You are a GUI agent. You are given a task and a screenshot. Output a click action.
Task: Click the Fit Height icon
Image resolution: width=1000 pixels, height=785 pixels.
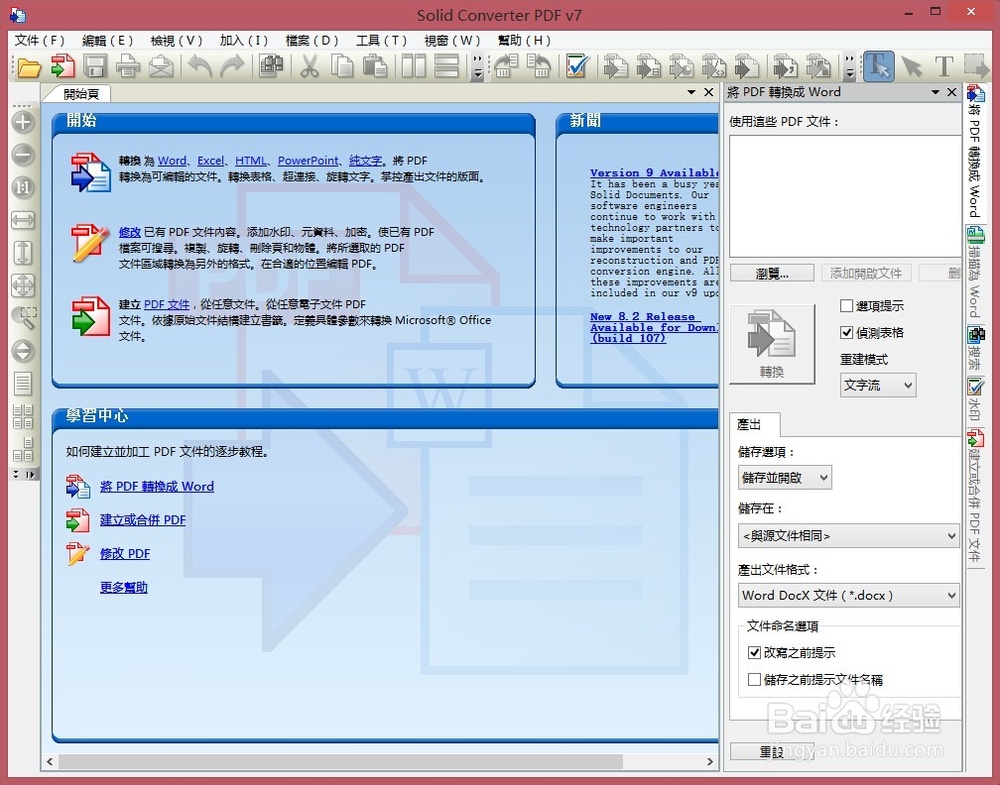(x=23, y=253)
